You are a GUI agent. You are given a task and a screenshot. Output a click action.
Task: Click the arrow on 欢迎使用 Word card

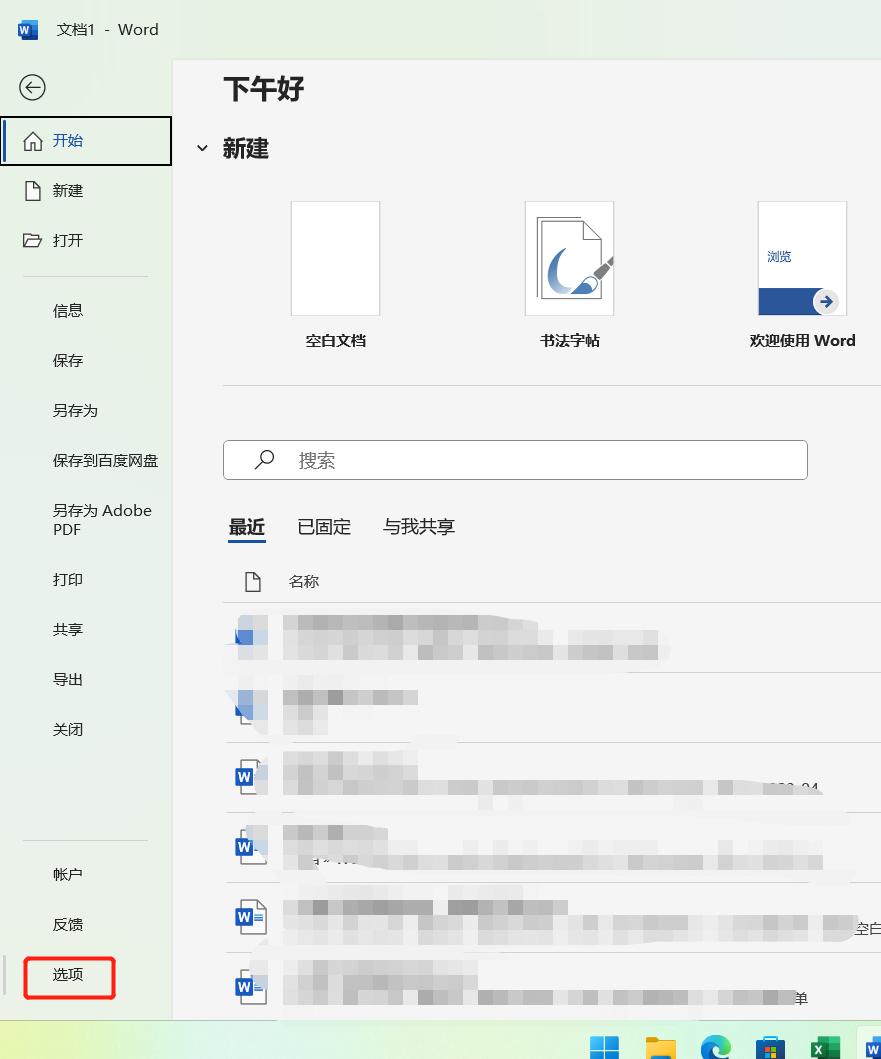pyautogui.click(x=826, y=301)
